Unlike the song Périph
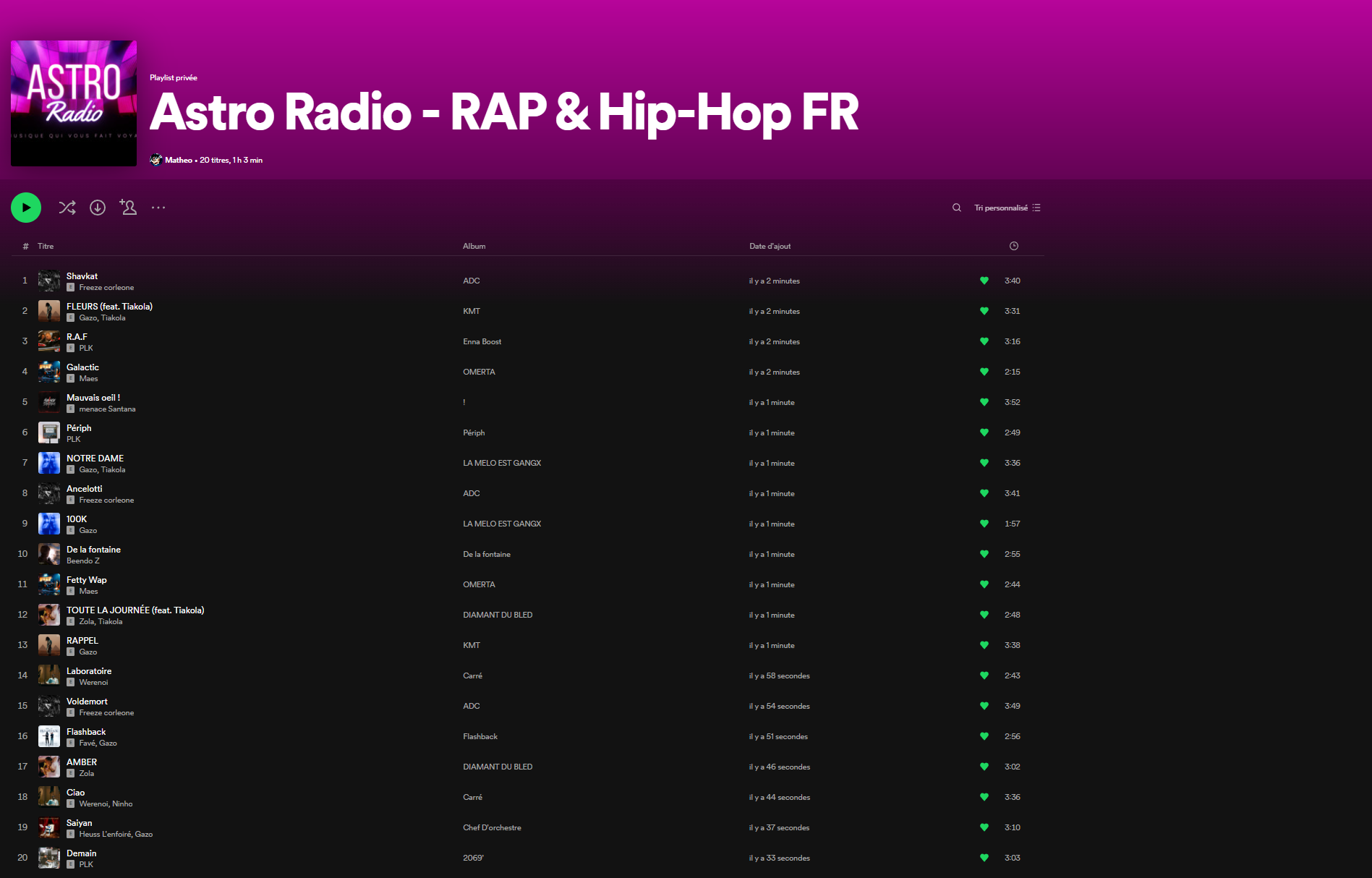1372x878 pixels. point(984,432)
